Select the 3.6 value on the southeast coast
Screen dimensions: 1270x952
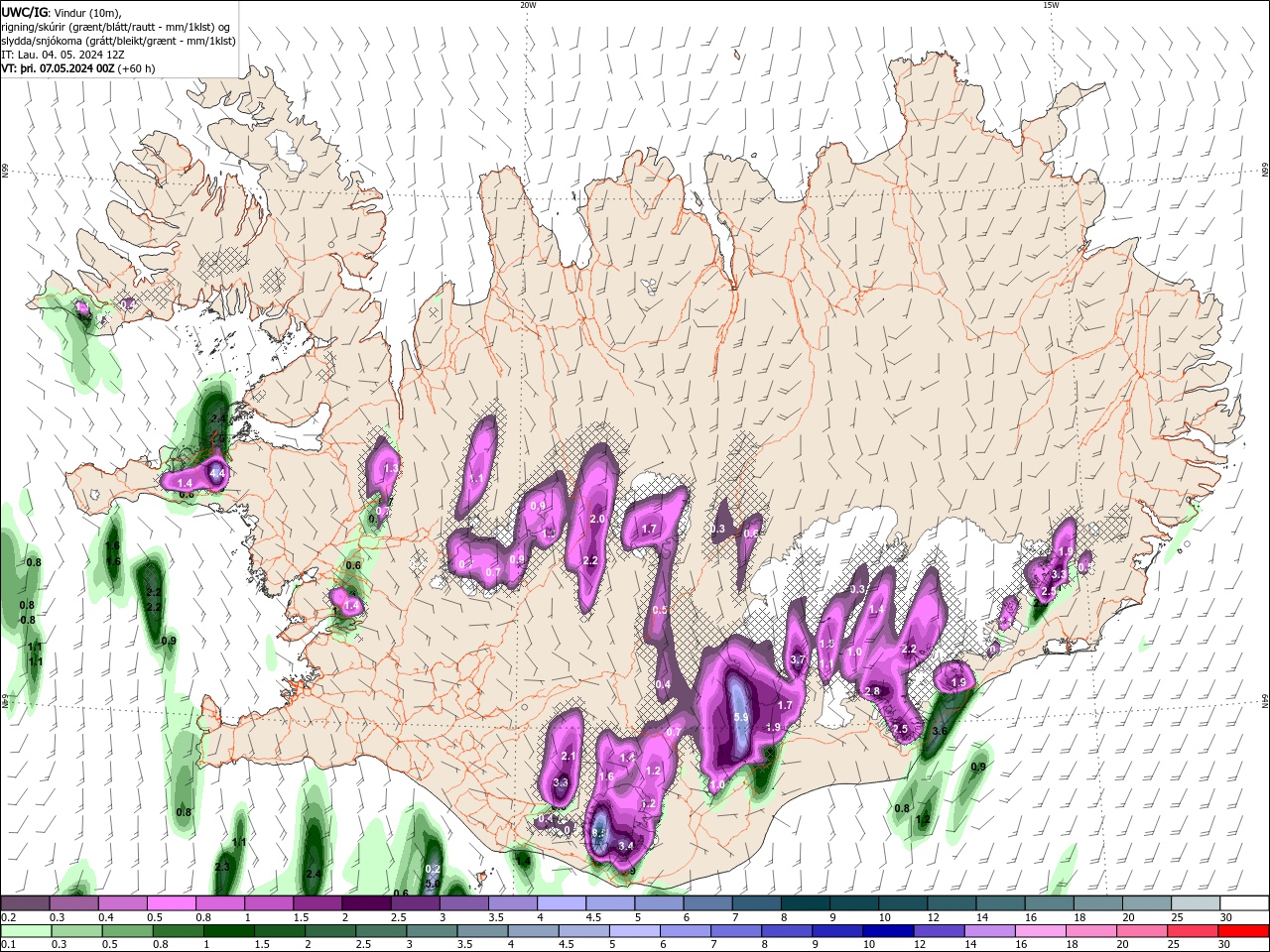[940, 731]
